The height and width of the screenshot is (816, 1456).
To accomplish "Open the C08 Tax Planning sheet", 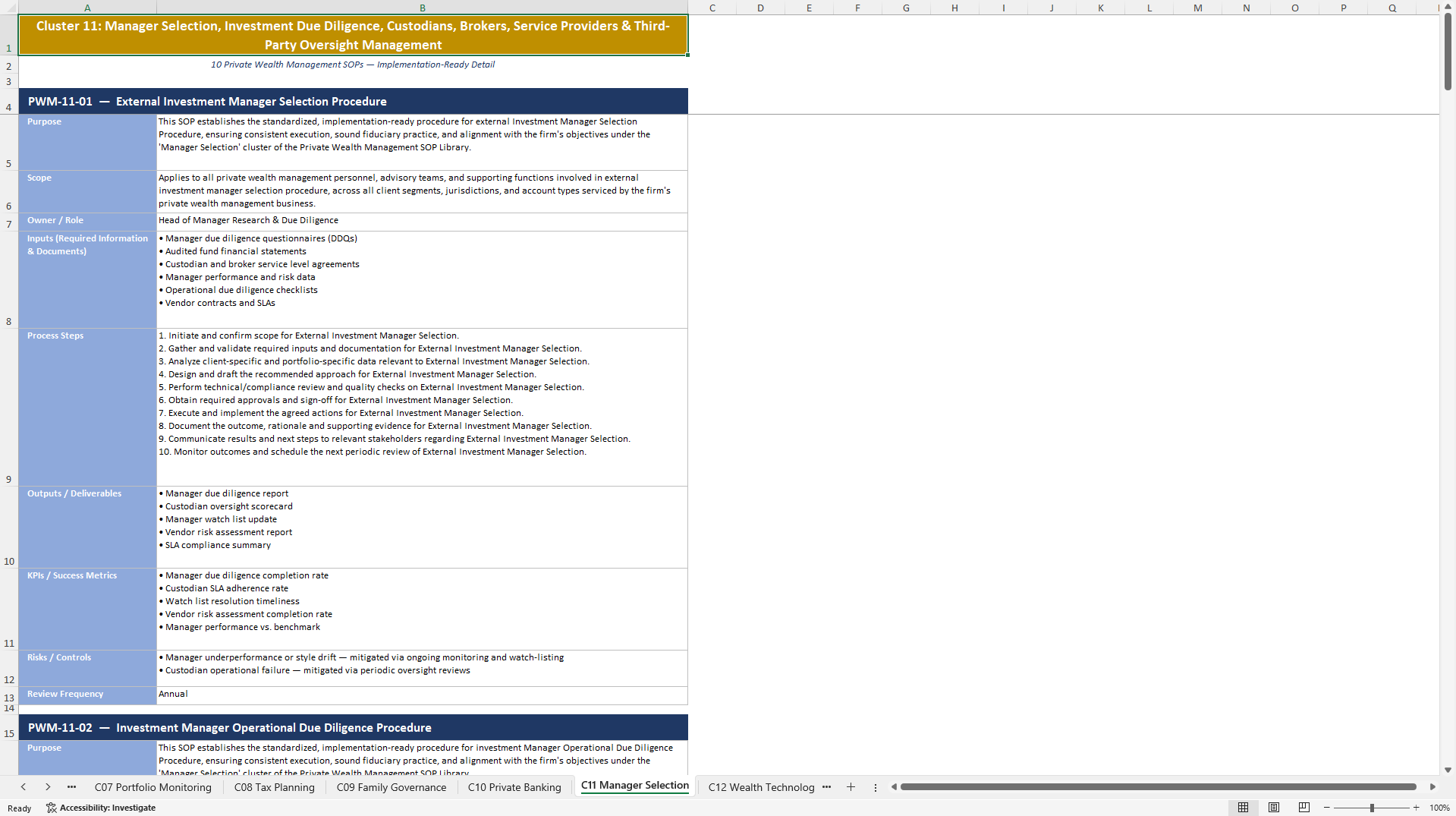I will pos(274,787).
